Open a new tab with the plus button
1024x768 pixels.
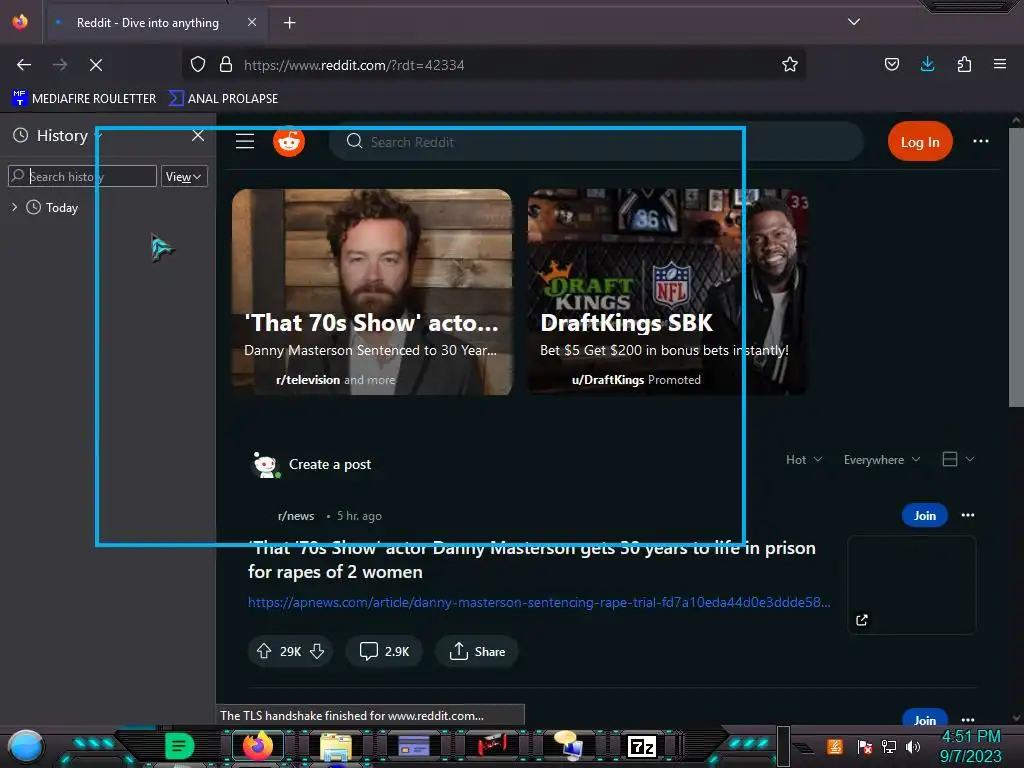289,23
